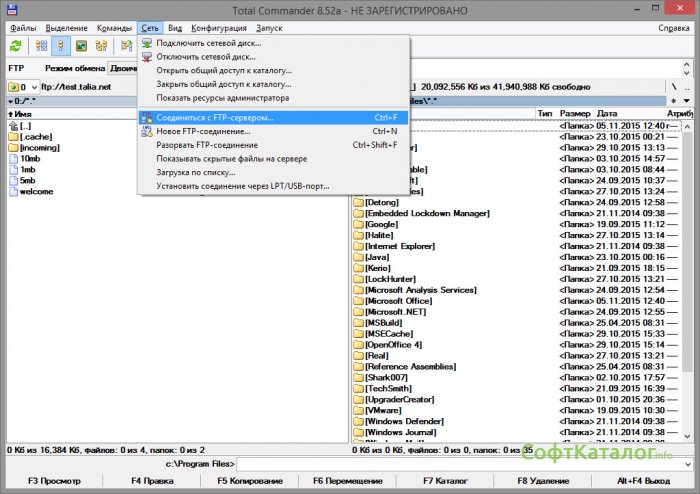
Task: Expand the transfer mode combo box
Action: [123, 69]
